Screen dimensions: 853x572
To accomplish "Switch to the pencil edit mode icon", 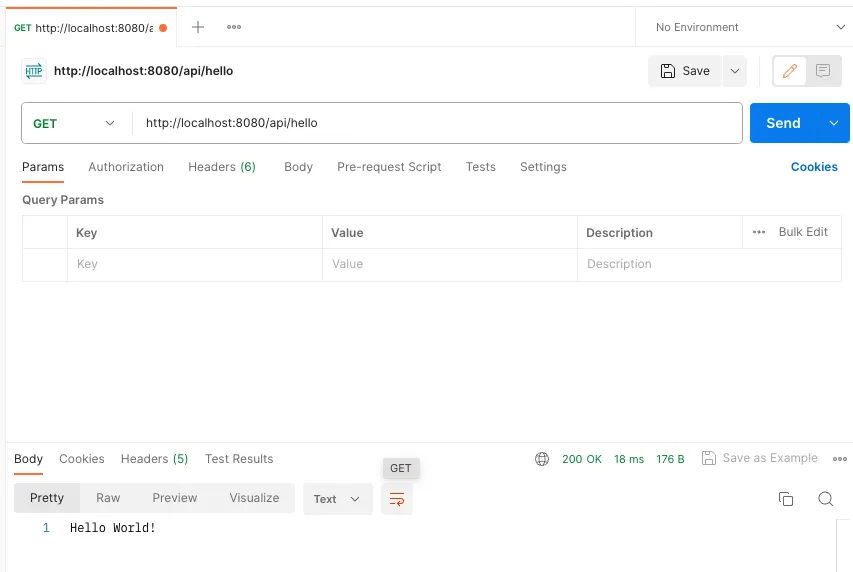I will point(790,71).
